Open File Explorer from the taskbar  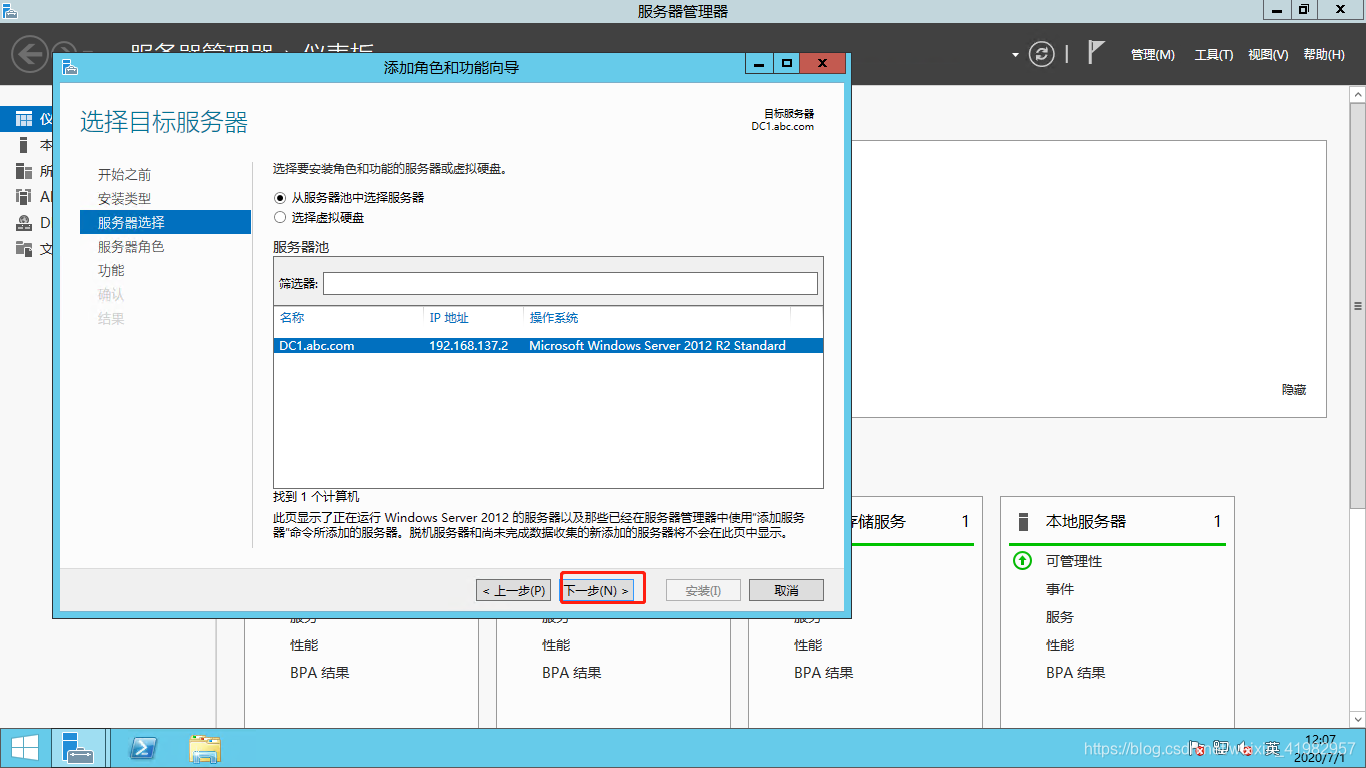pos(205,748)
